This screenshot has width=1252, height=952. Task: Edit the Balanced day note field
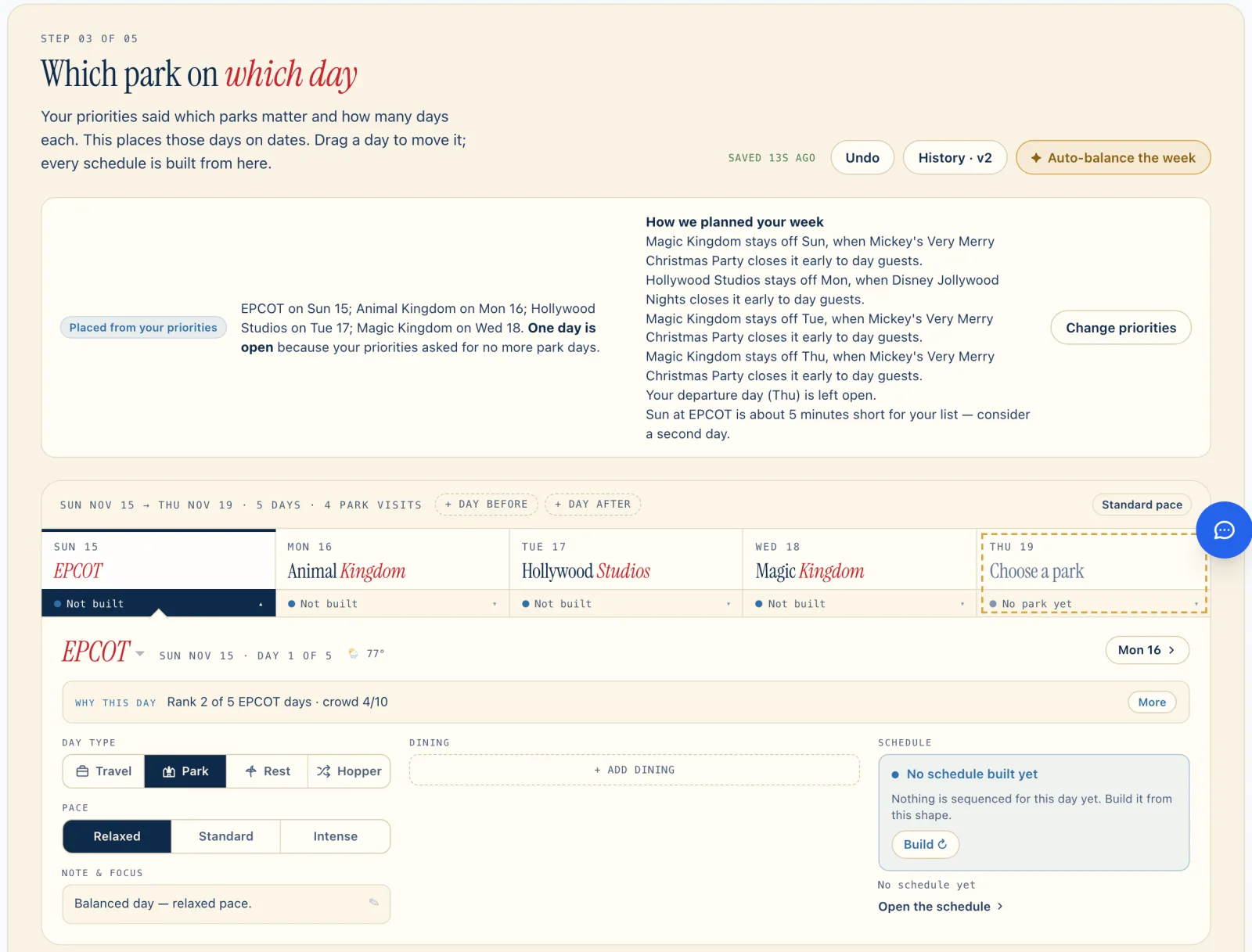point(226,904)
